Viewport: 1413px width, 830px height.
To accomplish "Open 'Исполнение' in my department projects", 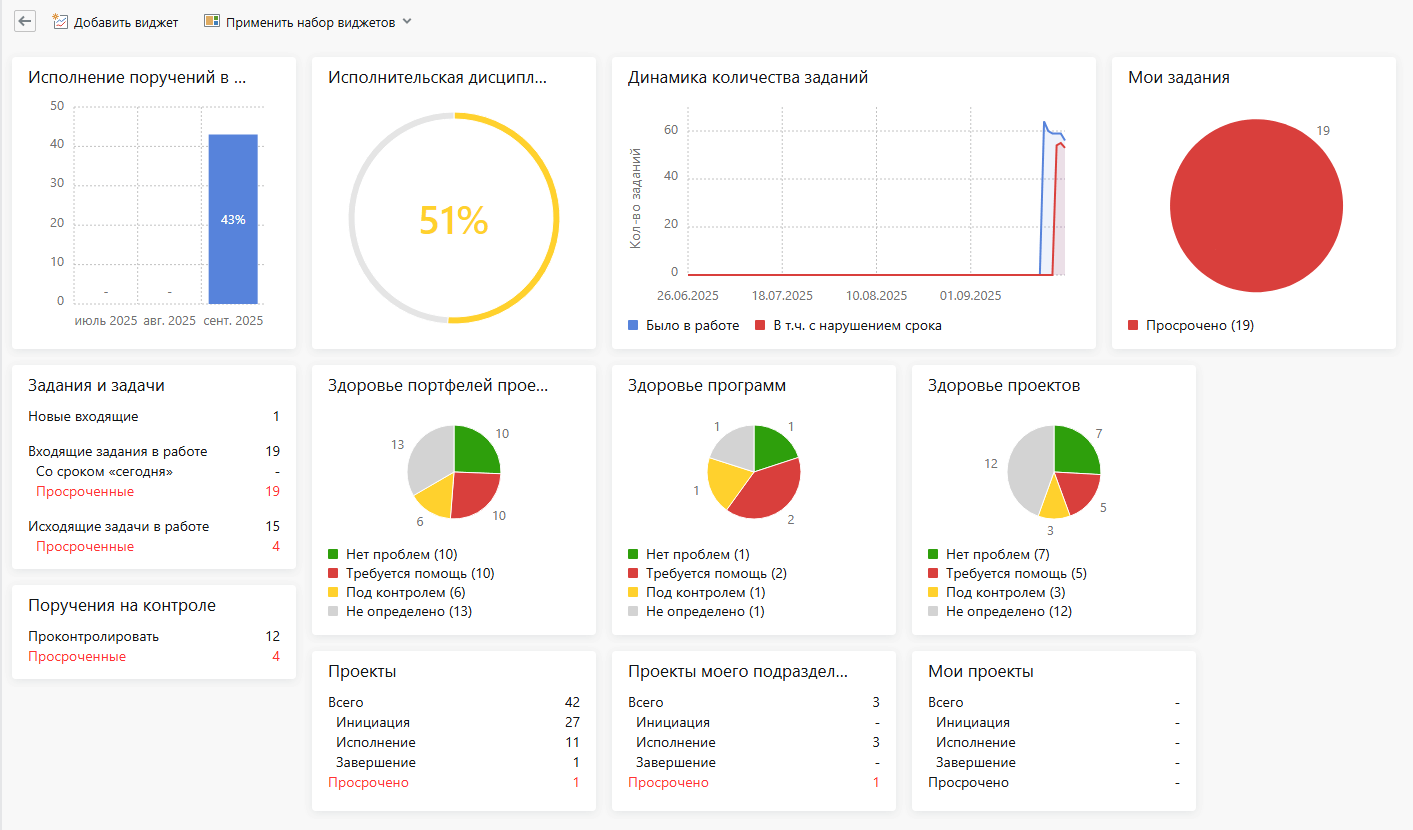I will pyautogui.click(x=675, y=742).
